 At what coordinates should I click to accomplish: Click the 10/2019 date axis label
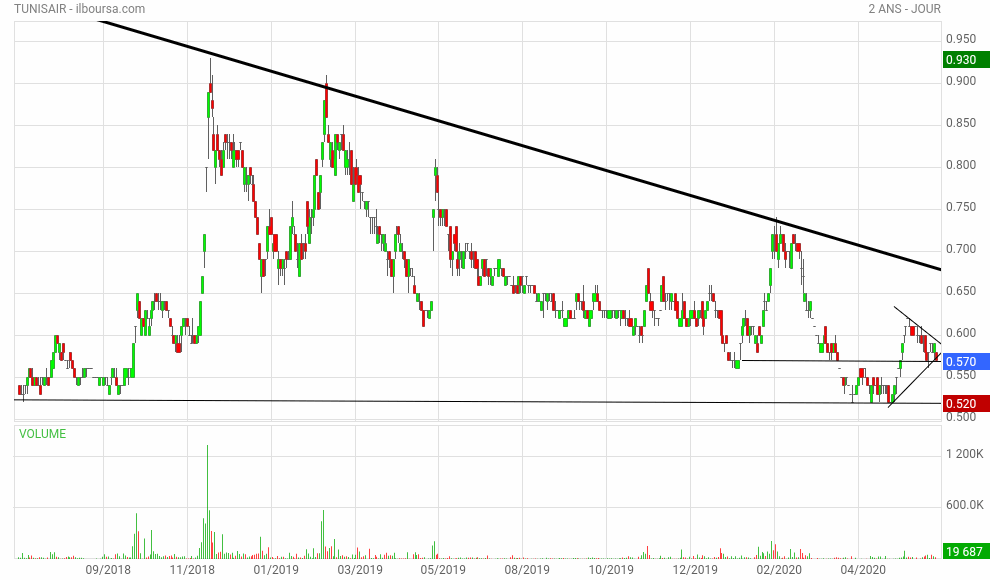pos(611,570)
